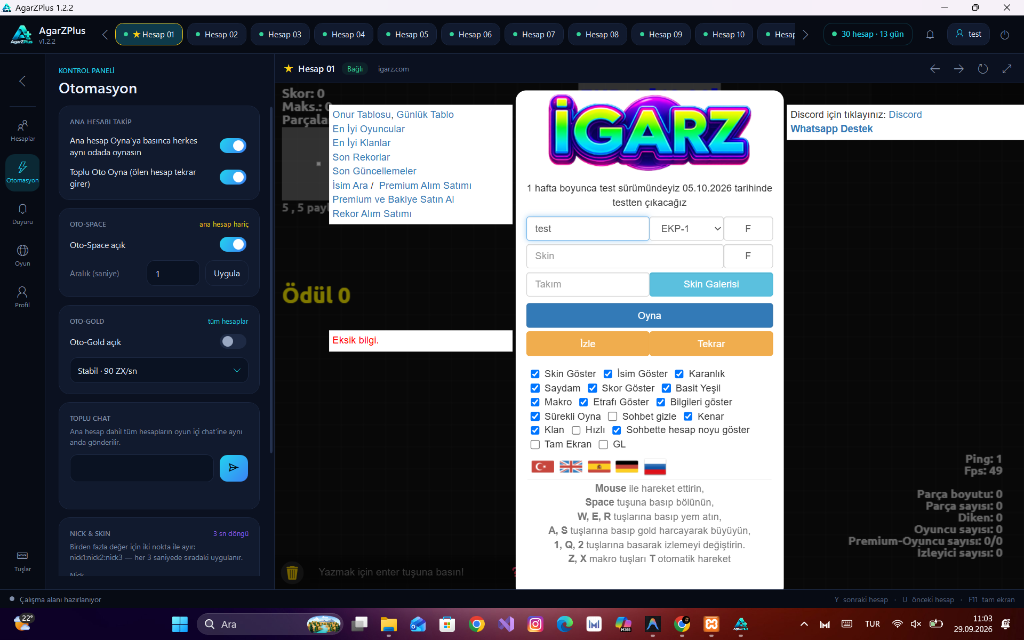Open the Duyuru bell sidebar icon
The height and width of the screenshot is (640, 1024).
click(22, 214)
